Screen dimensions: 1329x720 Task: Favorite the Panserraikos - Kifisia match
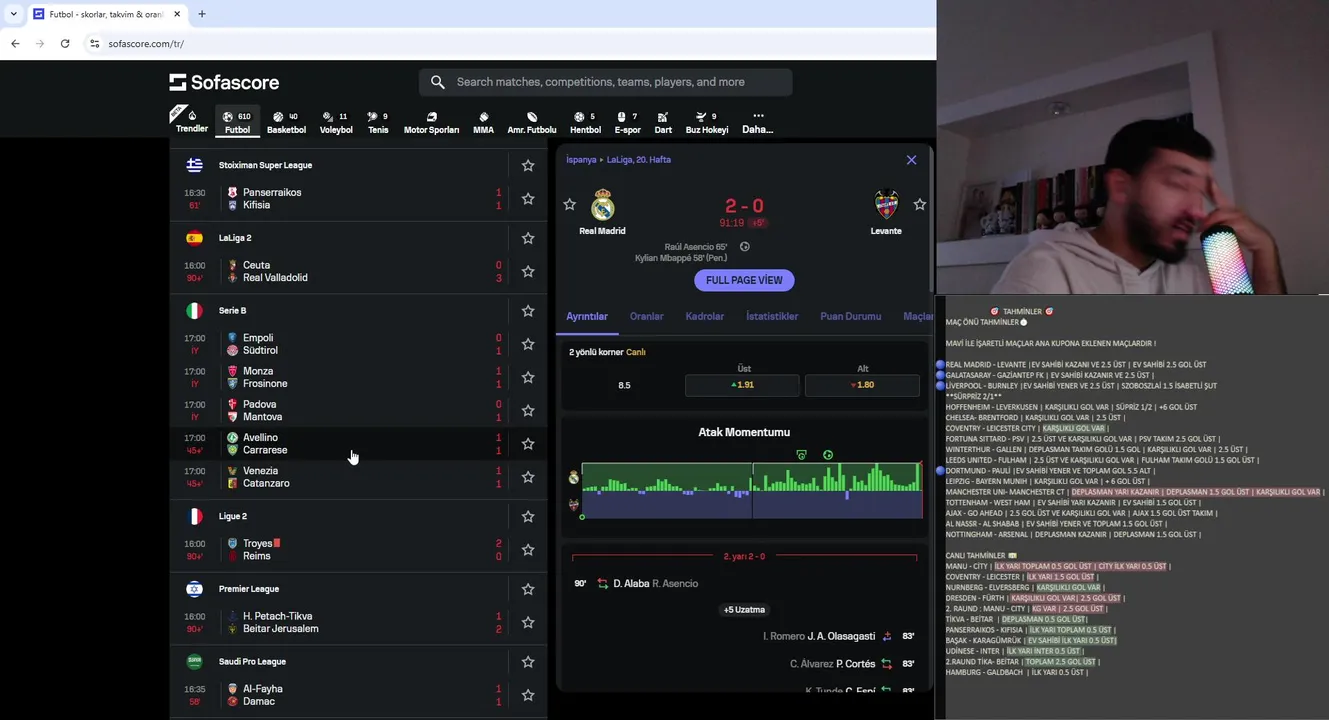pyautogui.click(x=528, y=199)
